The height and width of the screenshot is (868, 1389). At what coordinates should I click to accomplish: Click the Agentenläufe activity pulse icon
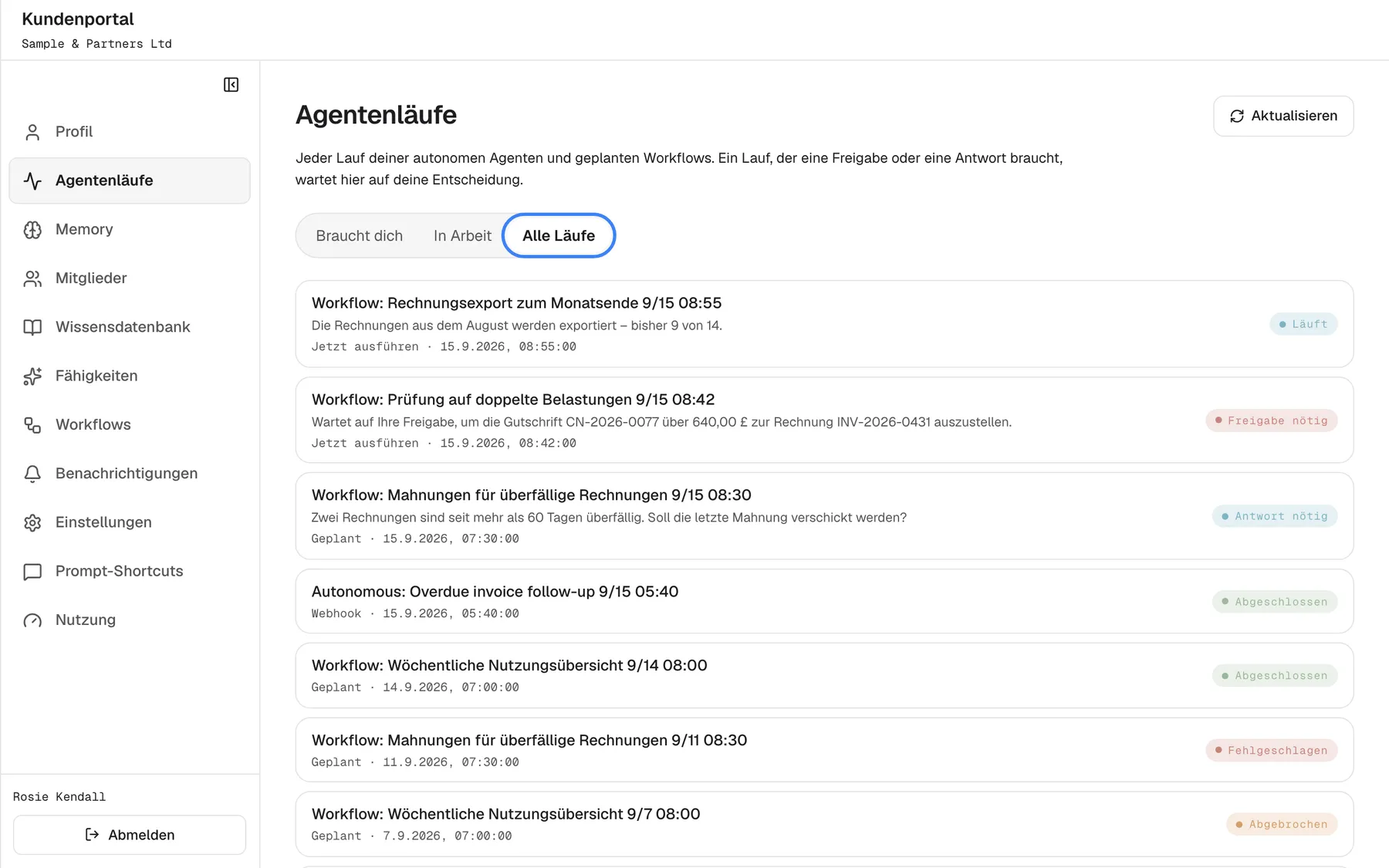tap(32, 181)
